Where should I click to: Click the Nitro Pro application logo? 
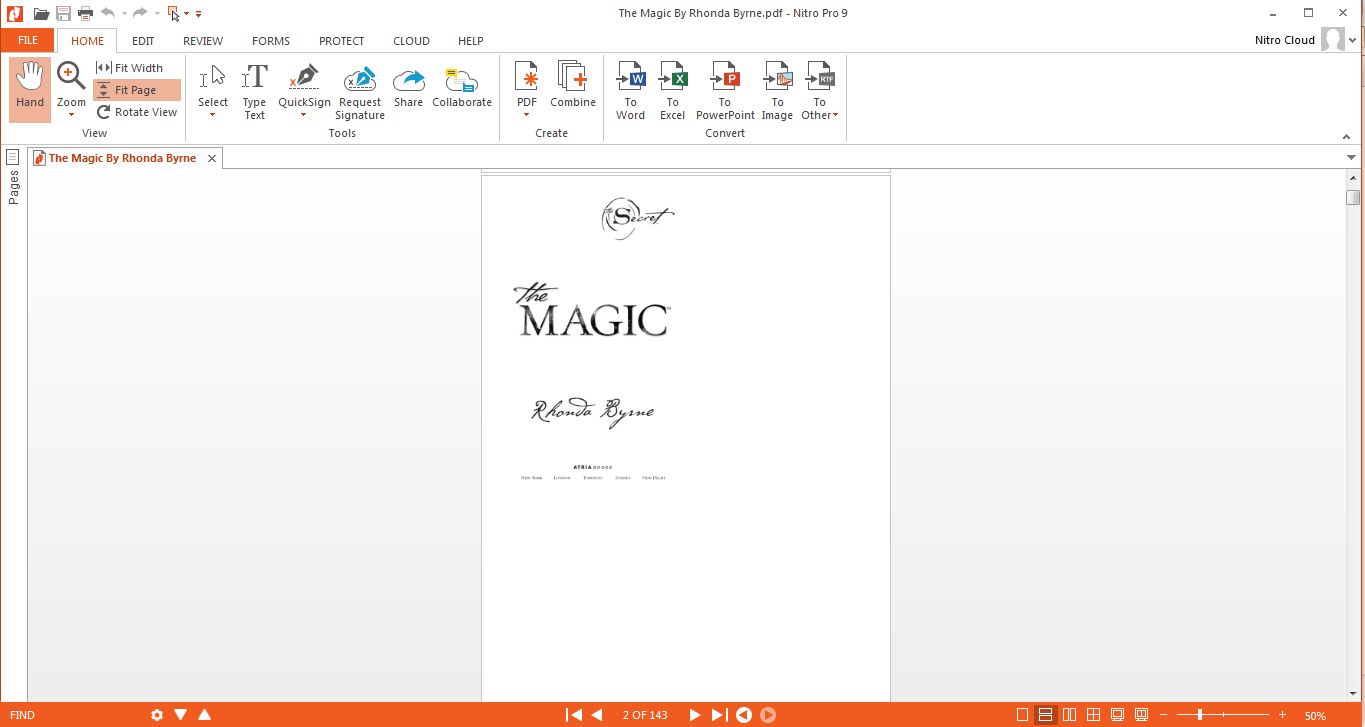point(13,13)
